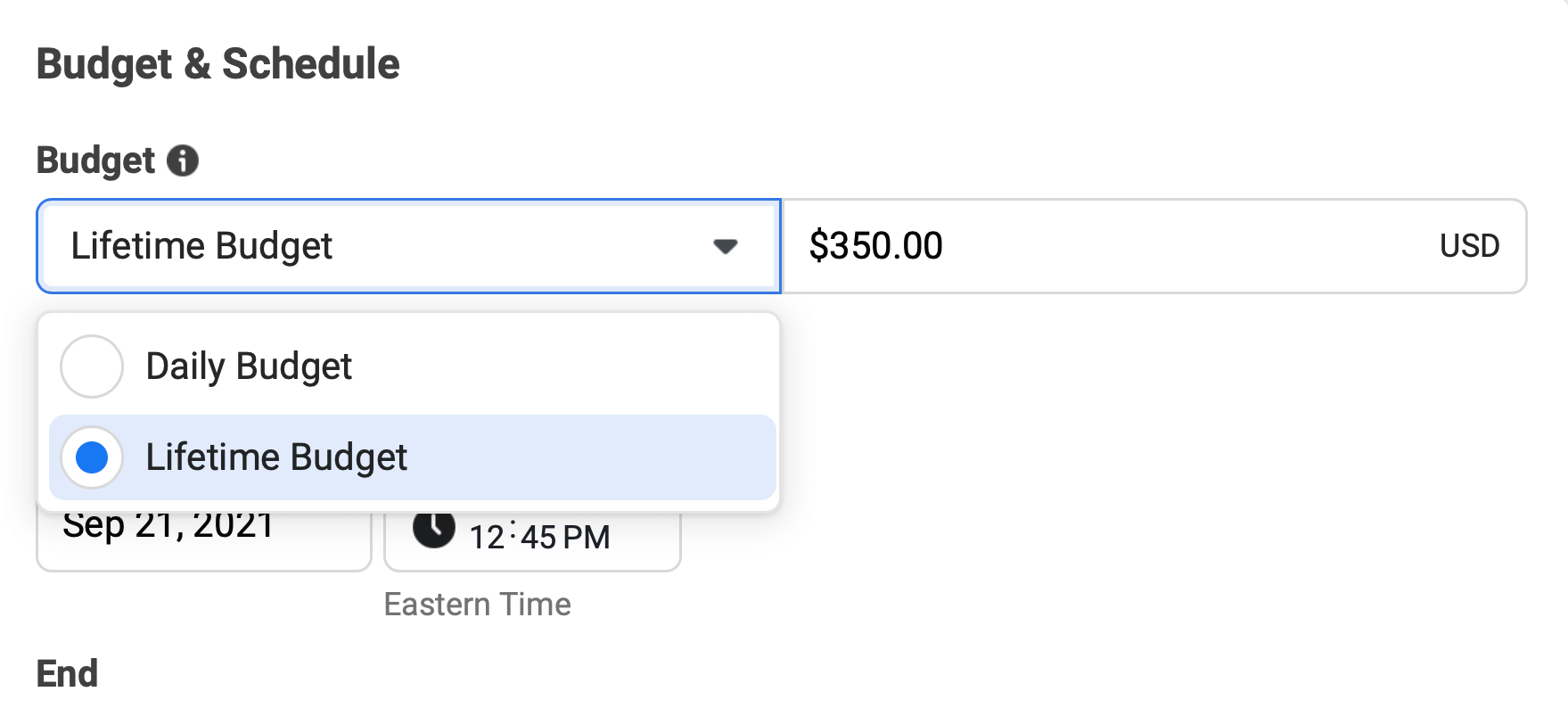This screenshot has height=708, width=1568.
Task: Select the Daily Budget radio button
Action: pos(92,366)
